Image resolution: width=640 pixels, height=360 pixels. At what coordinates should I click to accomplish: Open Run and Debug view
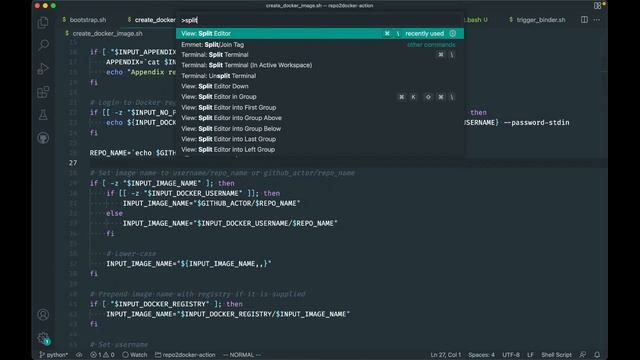pos(43,68)
